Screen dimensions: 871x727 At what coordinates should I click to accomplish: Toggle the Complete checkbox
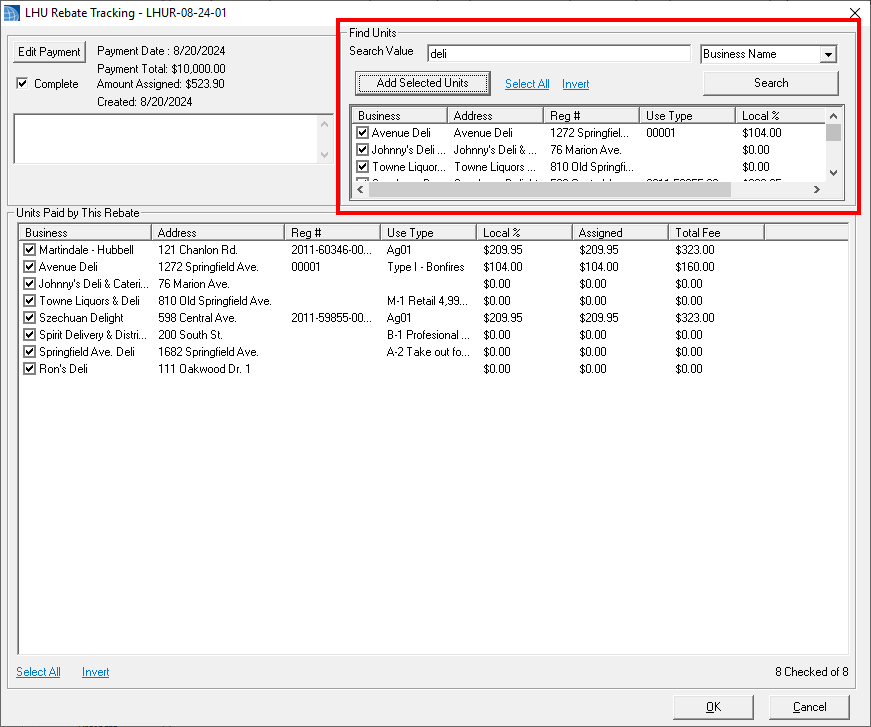[22, 84]
